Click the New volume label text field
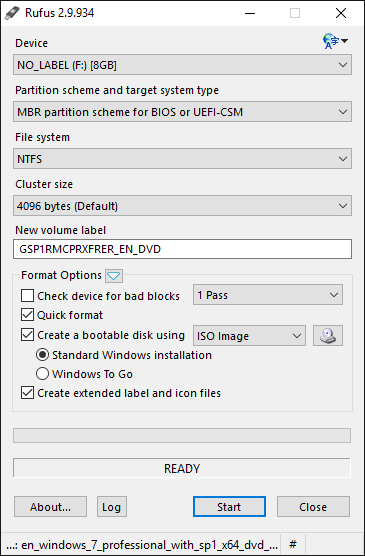This screenshot has height=556, width=365. [x=182, y=249]
